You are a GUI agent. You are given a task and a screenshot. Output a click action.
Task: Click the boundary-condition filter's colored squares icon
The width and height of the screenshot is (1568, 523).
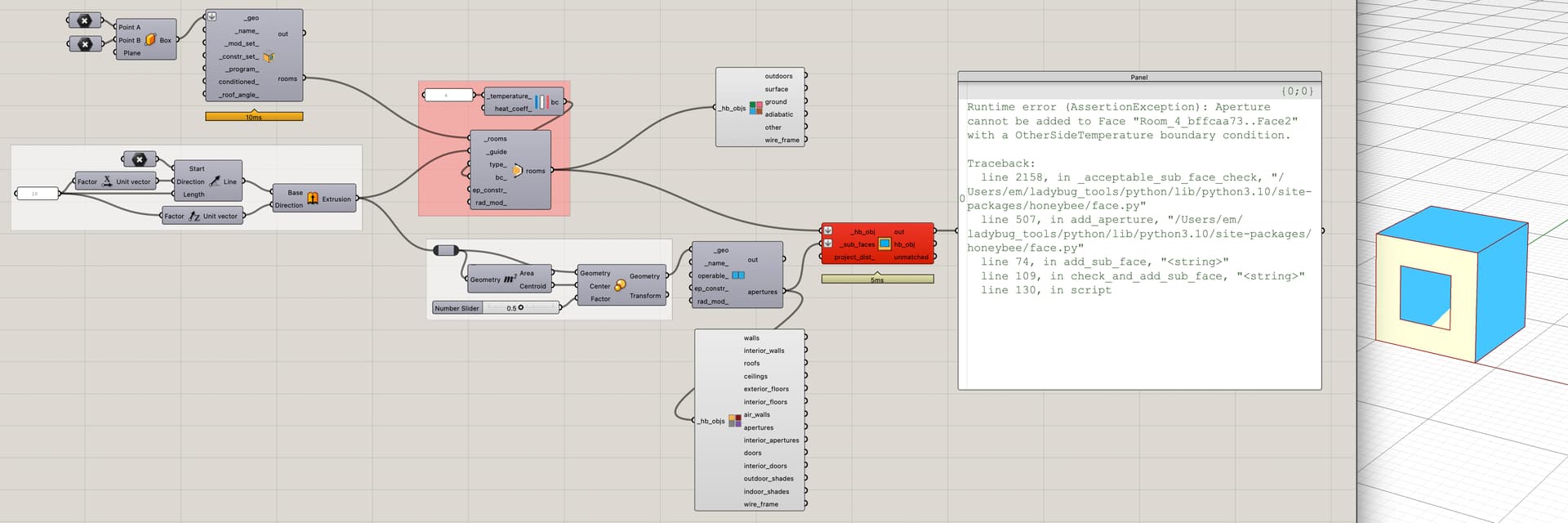point(755,108)
